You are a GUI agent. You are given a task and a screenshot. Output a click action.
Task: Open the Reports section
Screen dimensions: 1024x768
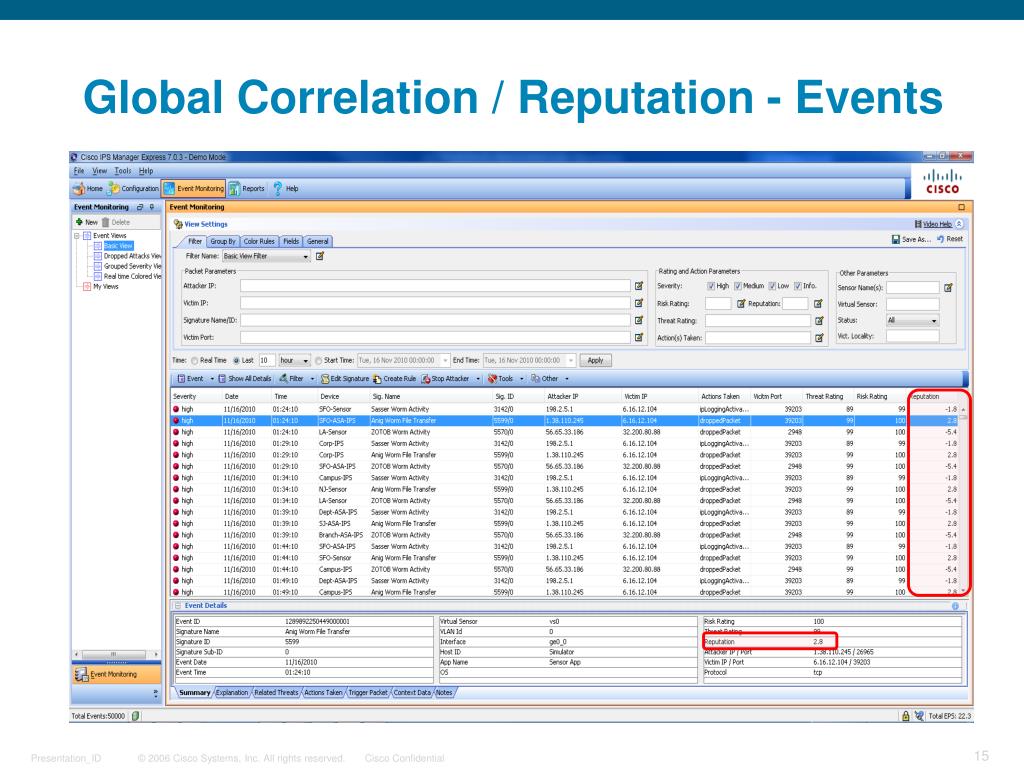[247, 189]
